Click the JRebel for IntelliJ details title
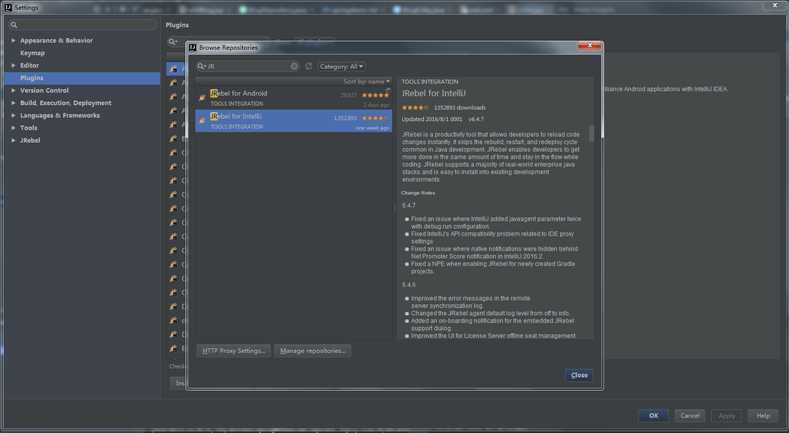 434,94
